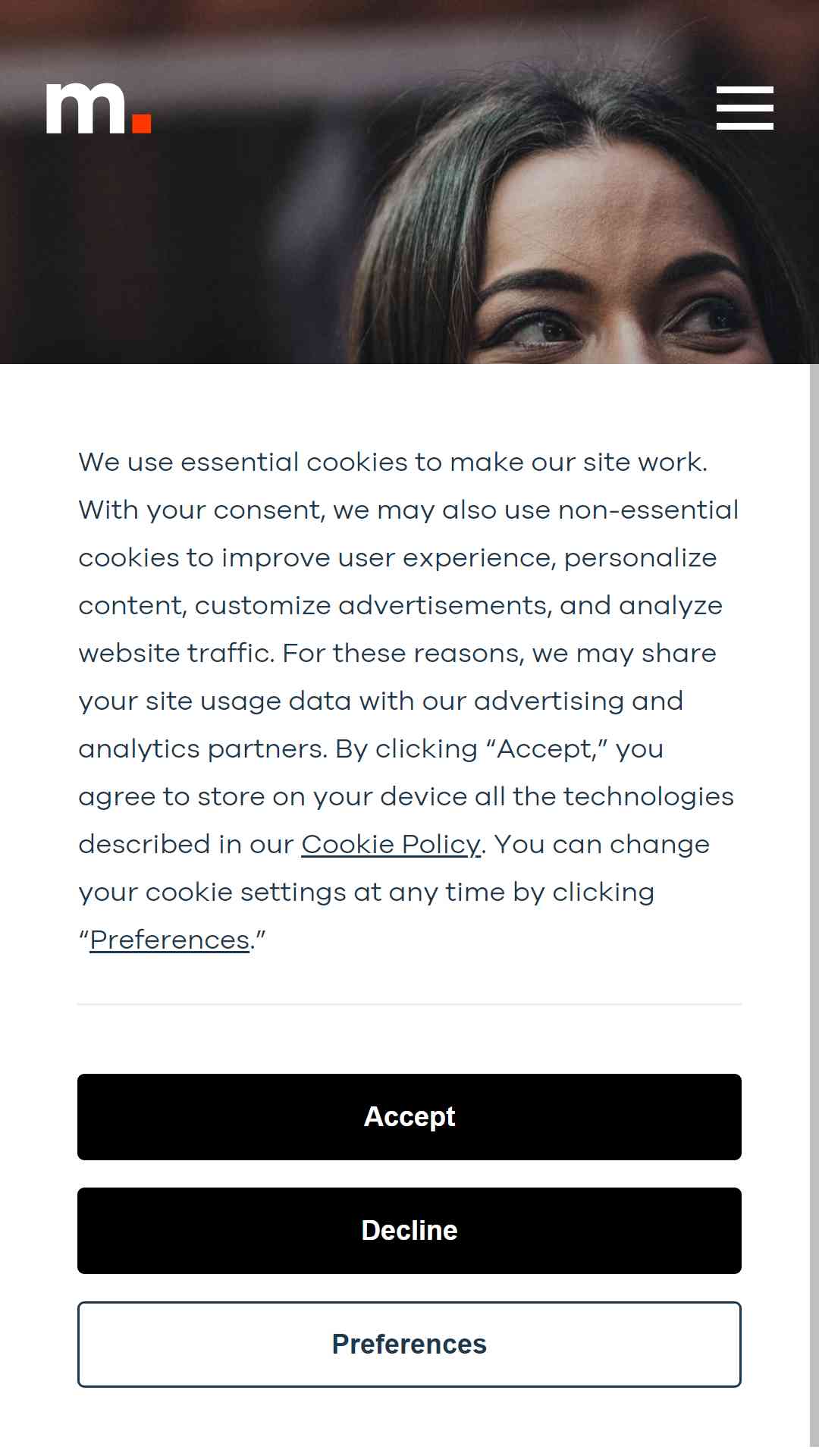Click the orange square in the logo
819x1456 pixels.
coord(142,124)
